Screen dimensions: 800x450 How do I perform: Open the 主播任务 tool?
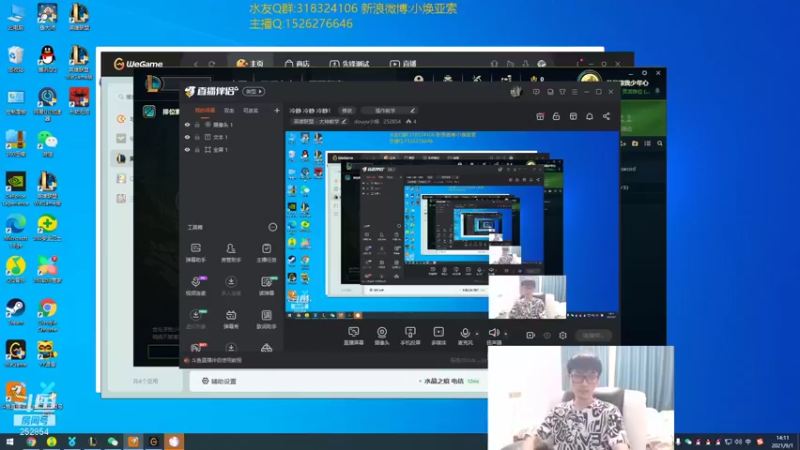(x=266, y=253)
